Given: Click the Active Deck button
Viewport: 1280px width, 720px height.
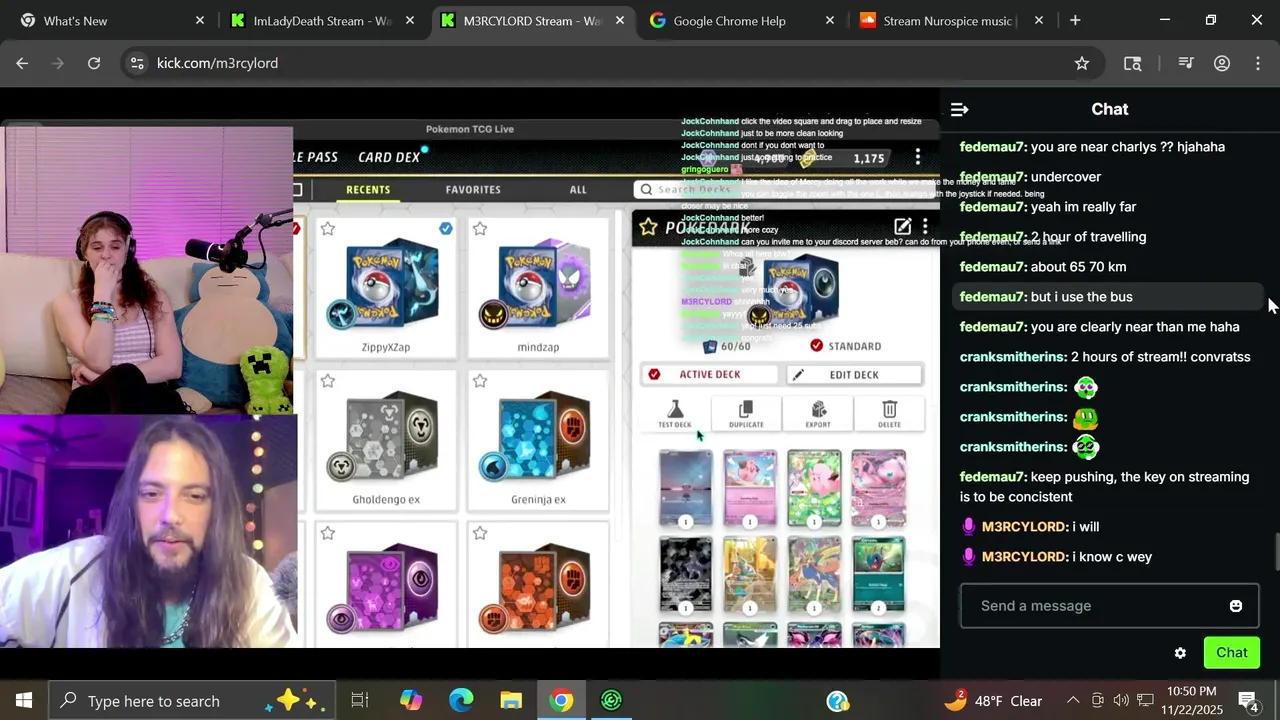Looking at the screenshot, I should (x=709, y=374).
